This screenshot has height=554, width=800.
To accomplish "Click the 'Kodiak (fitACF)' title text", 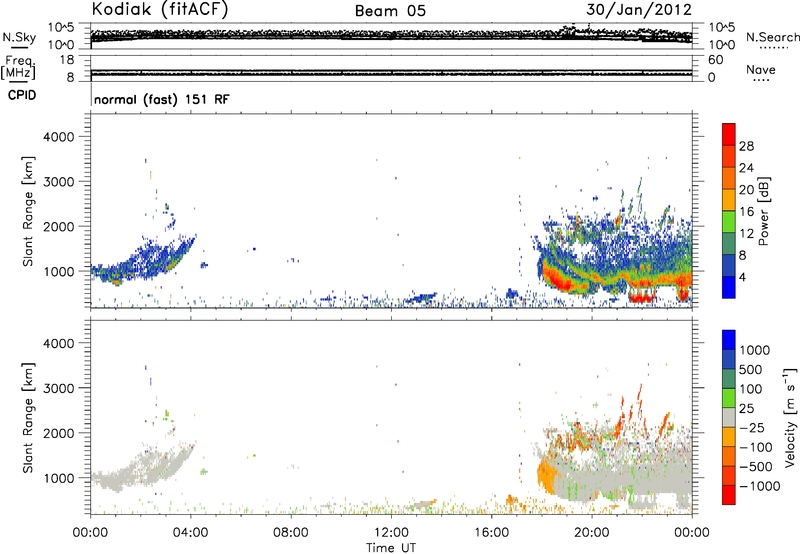I will pyautogui.click(x=160, y=10).
